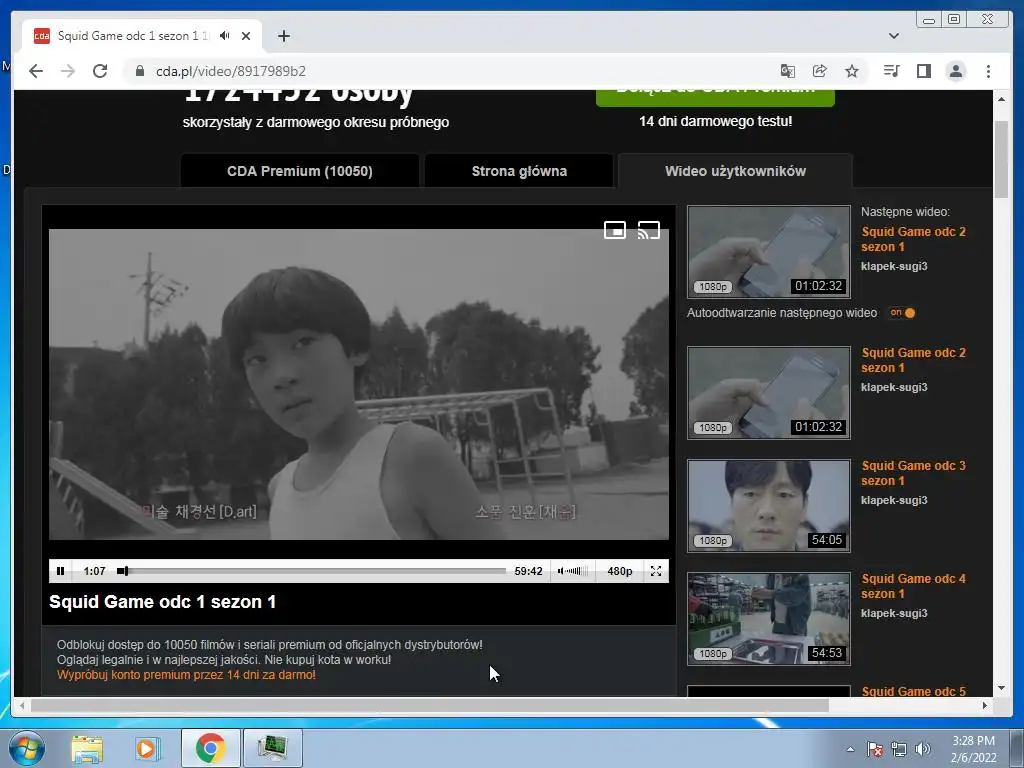
Task: Switch to Strona główna tab
Action: pos(519,171)
